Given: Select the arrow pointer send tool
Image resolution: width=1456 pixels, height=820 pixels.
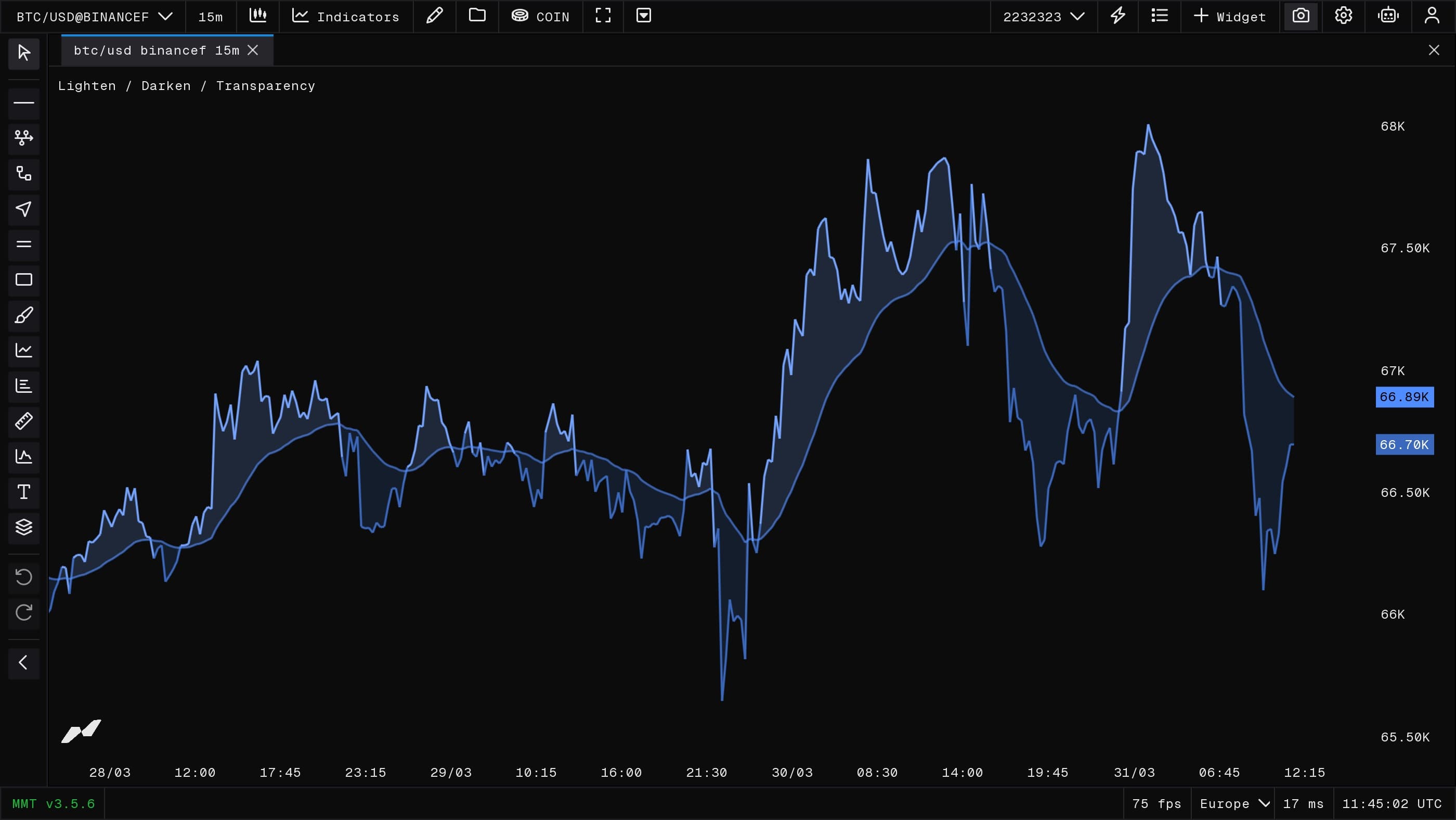Looking at the screenshot, I should 24,209.
